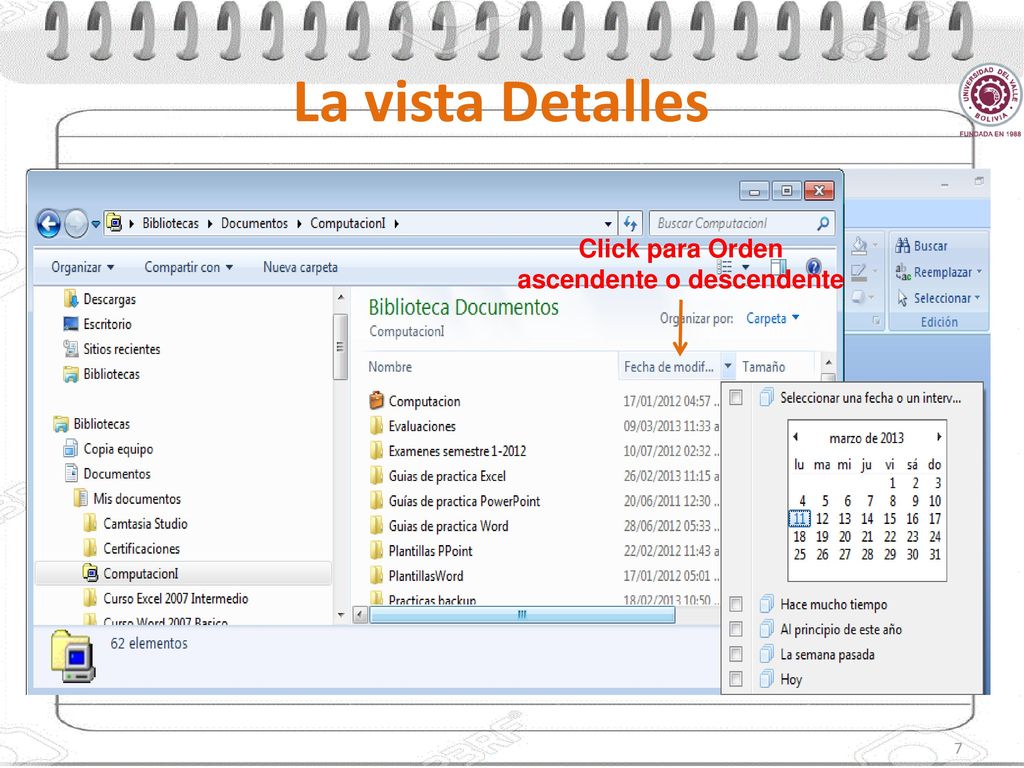Open address bar history dropdown arrow

(x=608, y=224)
